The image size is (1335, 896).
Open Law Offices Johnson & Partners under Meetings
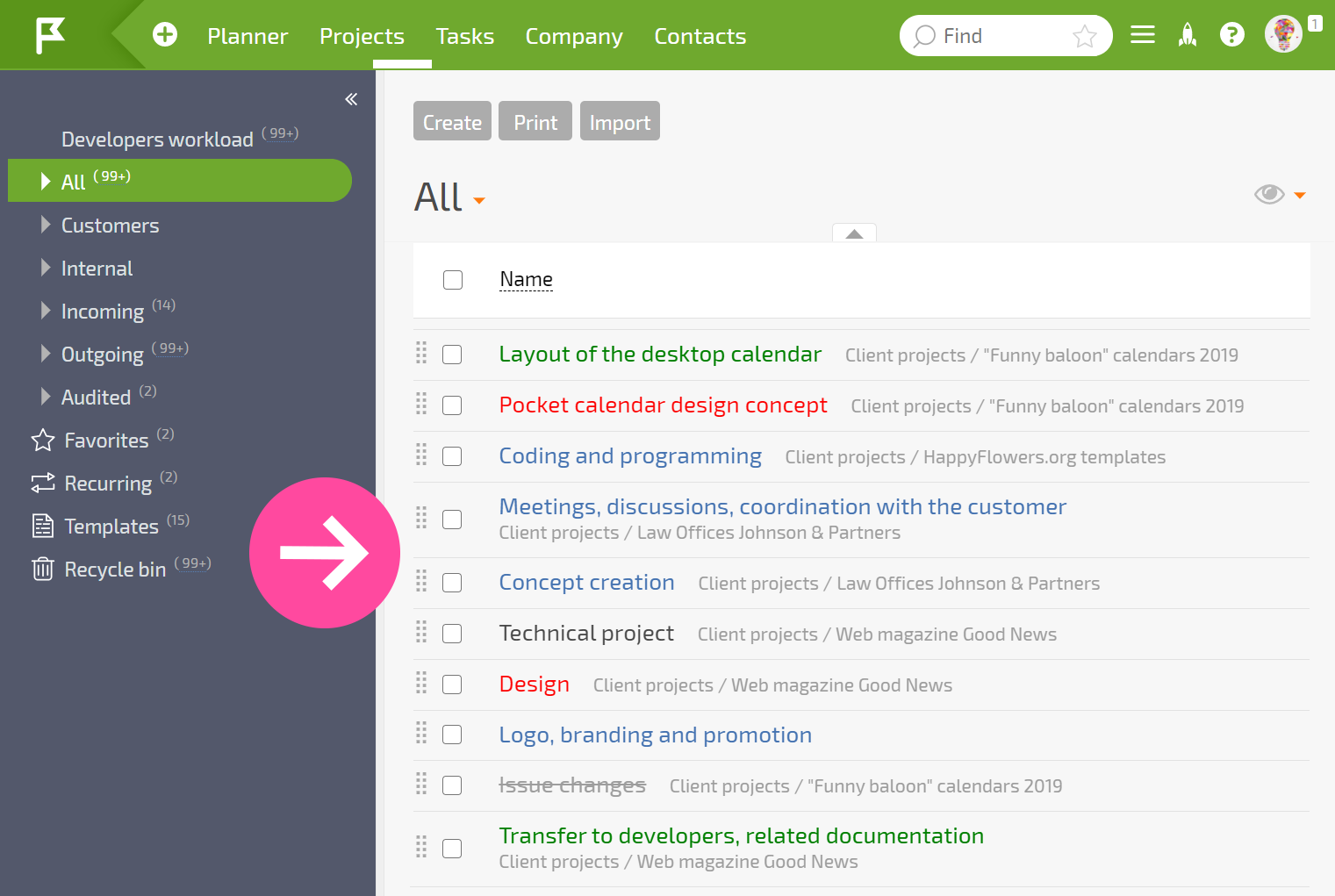point(769,533)
